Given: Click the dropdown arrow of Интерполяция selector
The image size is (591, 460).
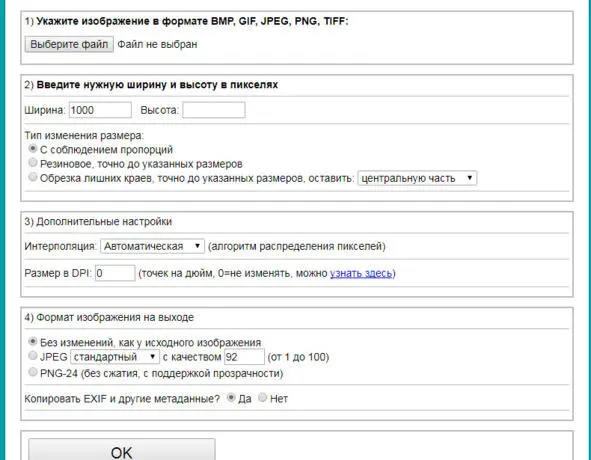Looking at the screenshot, I should click(197, 246).
